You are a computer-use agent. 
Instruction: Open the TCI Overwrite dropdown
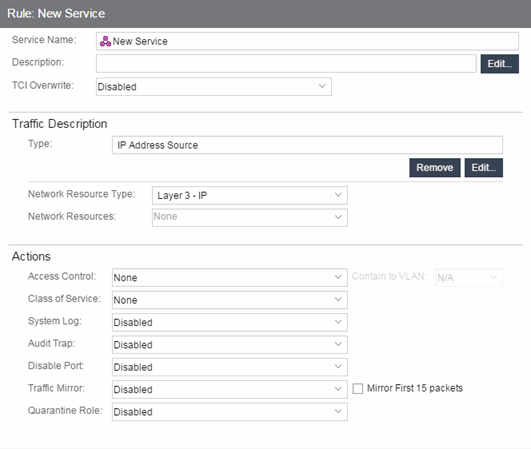tap(214, 87)
